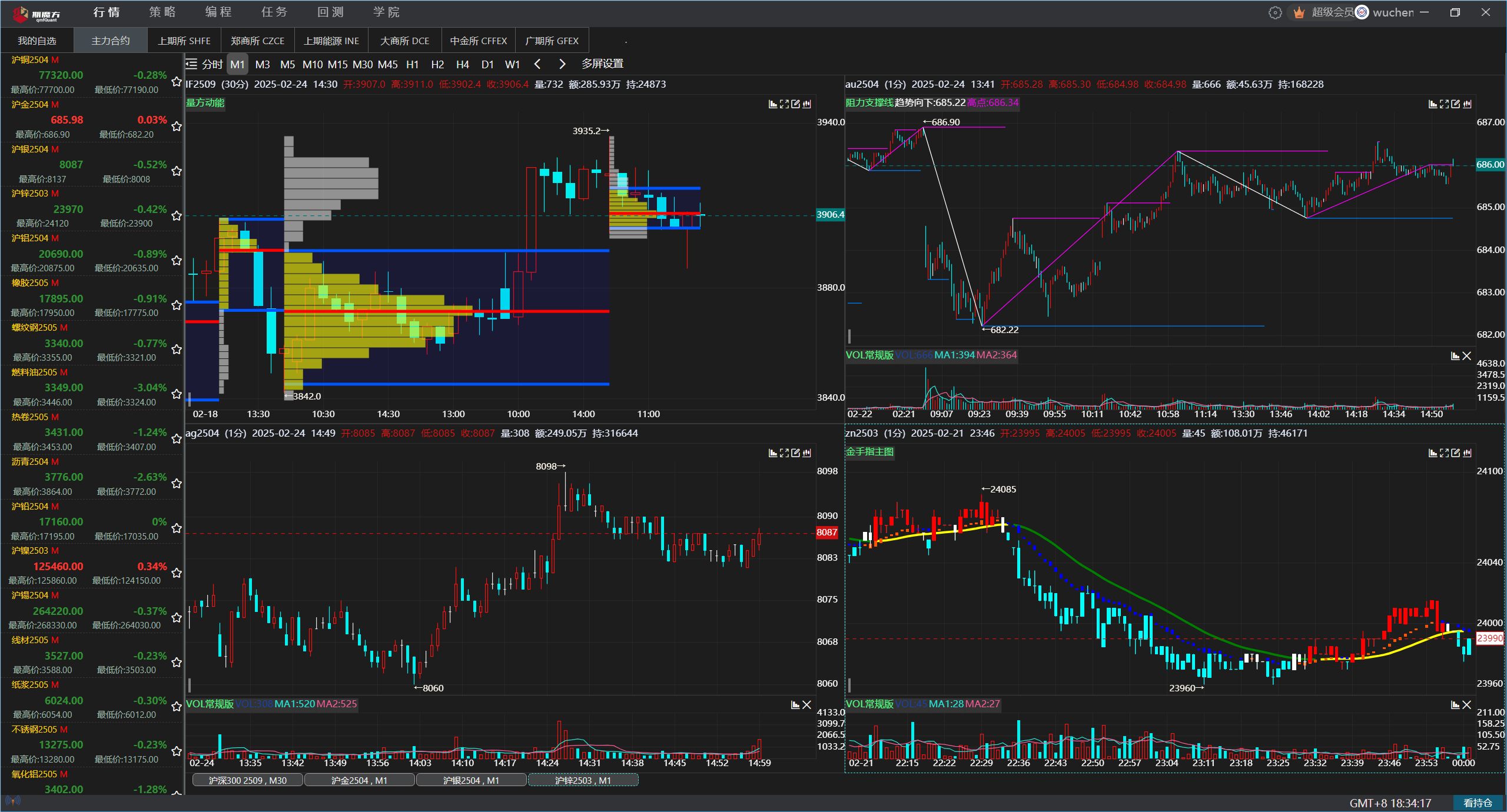Click the 看持仓 button
Viewport: 1507px width, 812px height.
[1478, 803]
